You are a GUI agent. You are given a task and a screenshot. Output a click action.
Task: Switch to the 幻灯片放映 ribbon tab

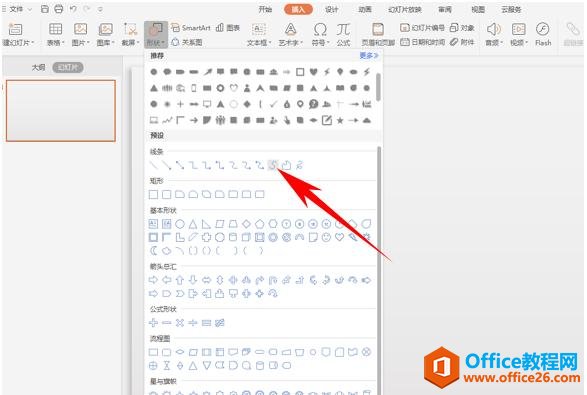pyautogui.click(x=405, y=9)
